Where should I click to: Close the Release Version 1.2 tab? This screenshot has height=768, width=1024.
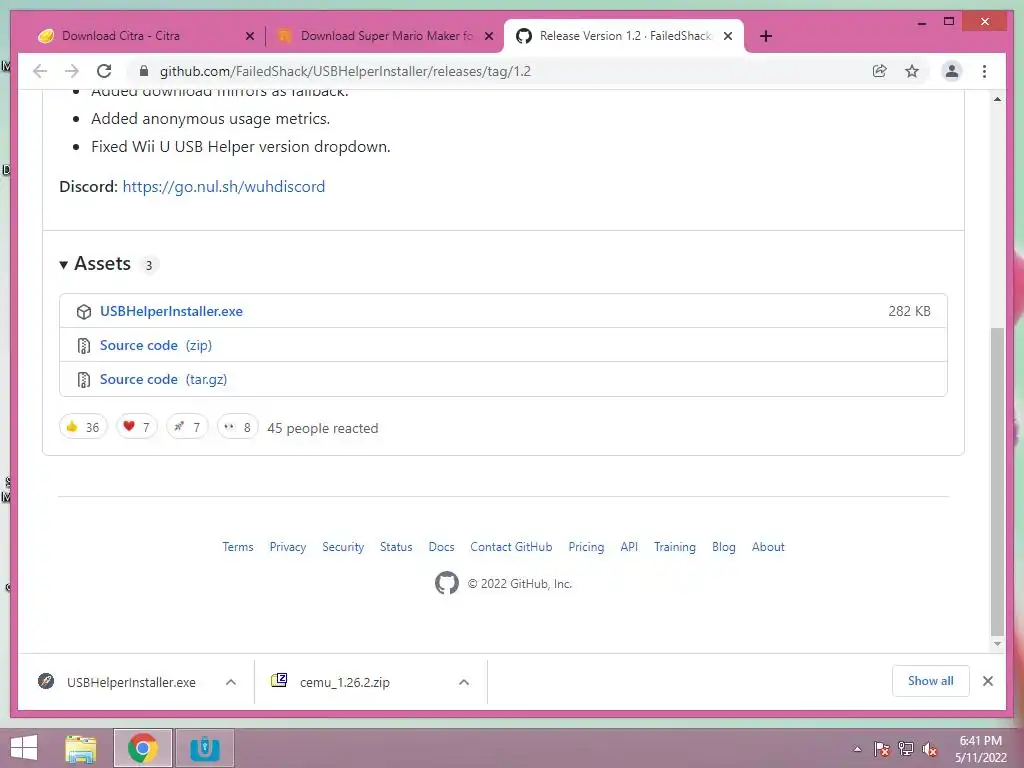click(x=728, y=36)
